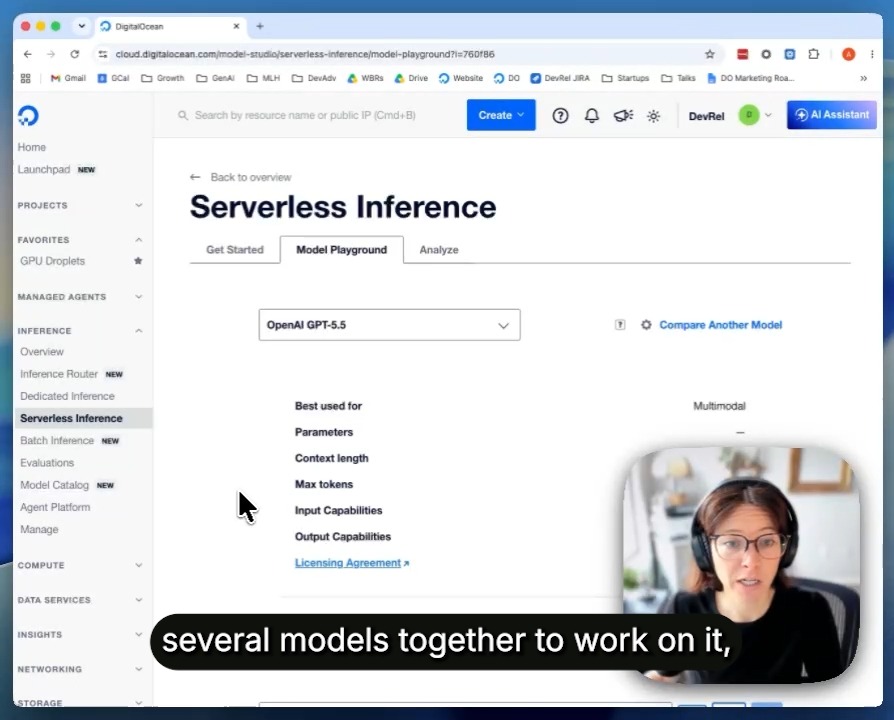The width and height of the screenshot is (894, 720).
Task: Open the Startups bookmarks folder
Action: pos(625,78)
